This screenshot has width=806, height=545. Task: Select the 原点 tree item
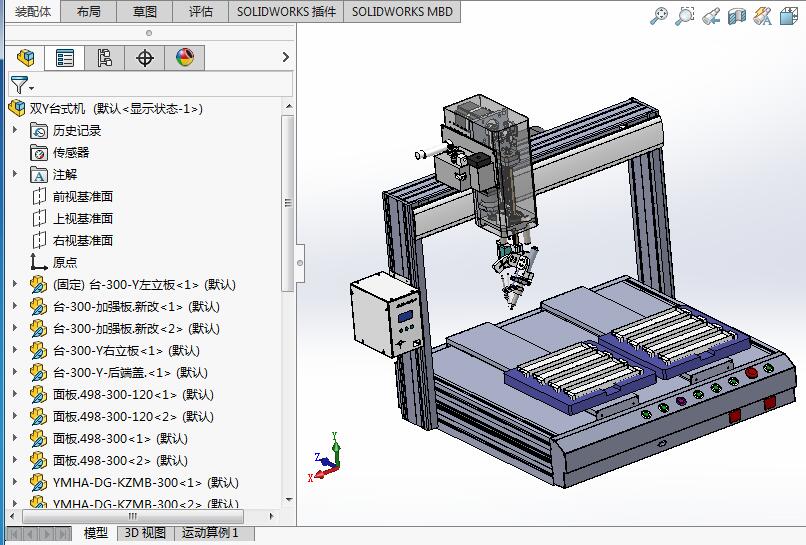click(65, 262)
